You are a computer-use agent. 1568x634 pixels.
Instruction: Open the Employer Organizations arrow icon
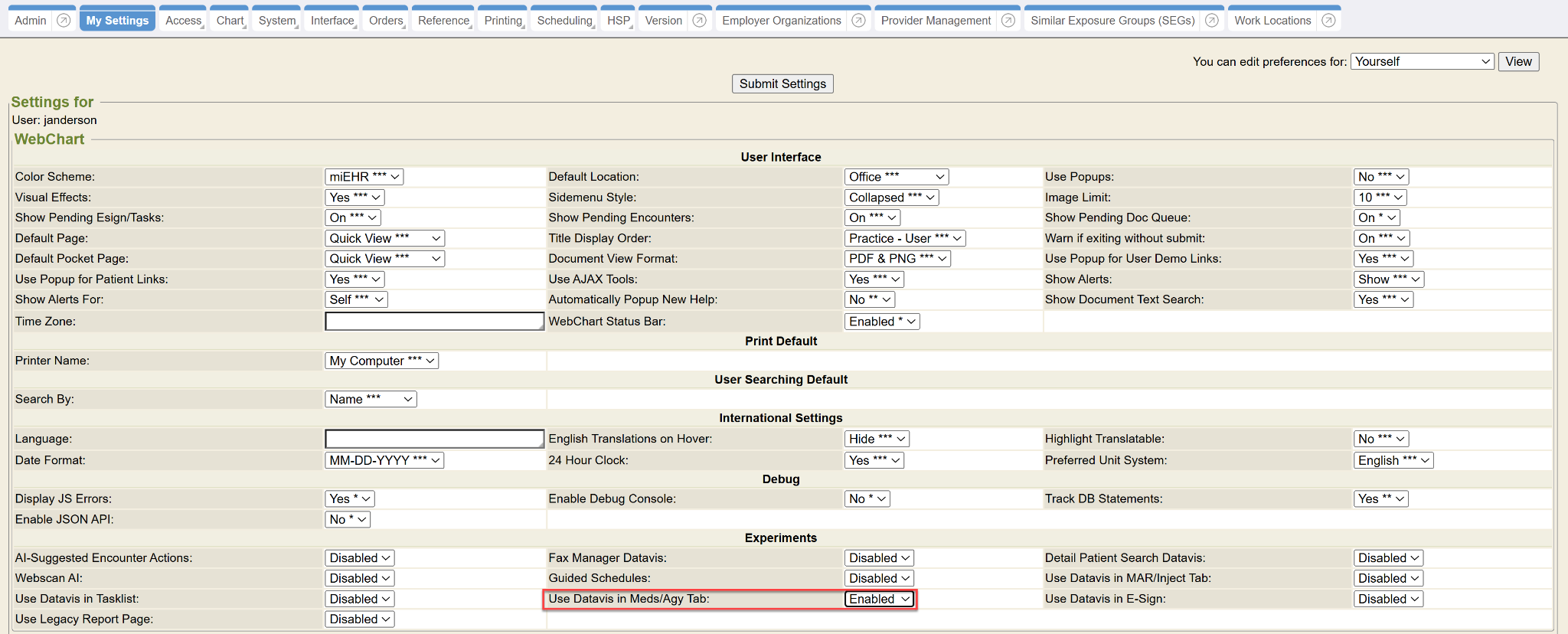[858, 21]
